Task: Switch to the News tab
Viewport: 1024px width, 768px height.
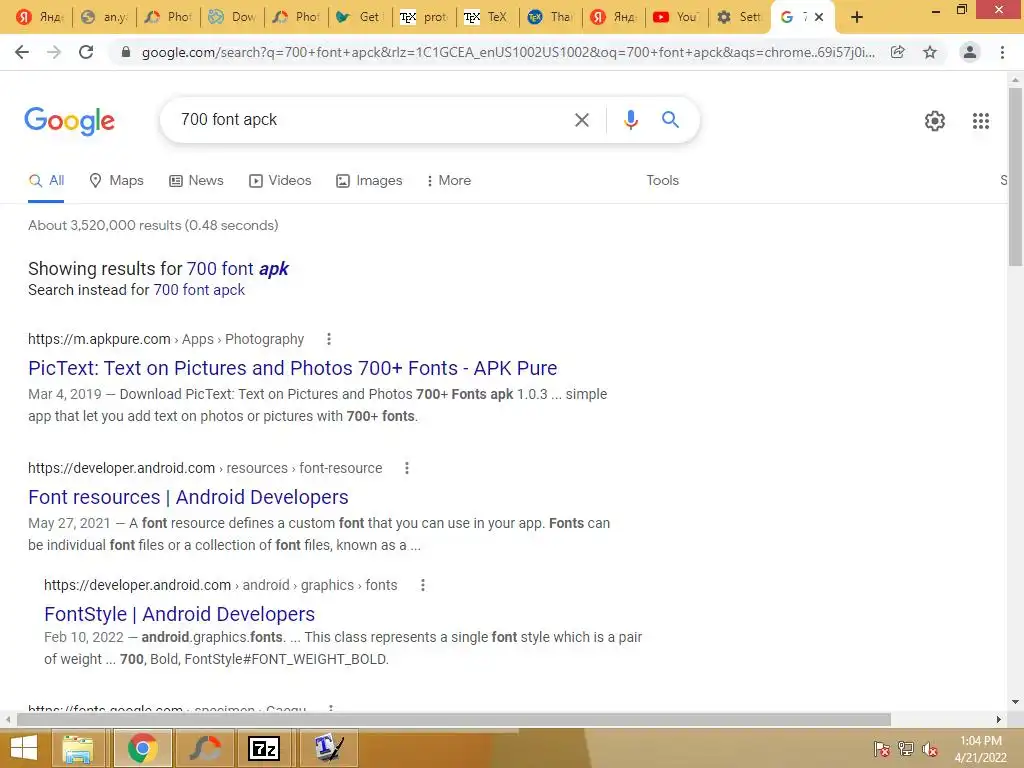Action: (196, 181)
